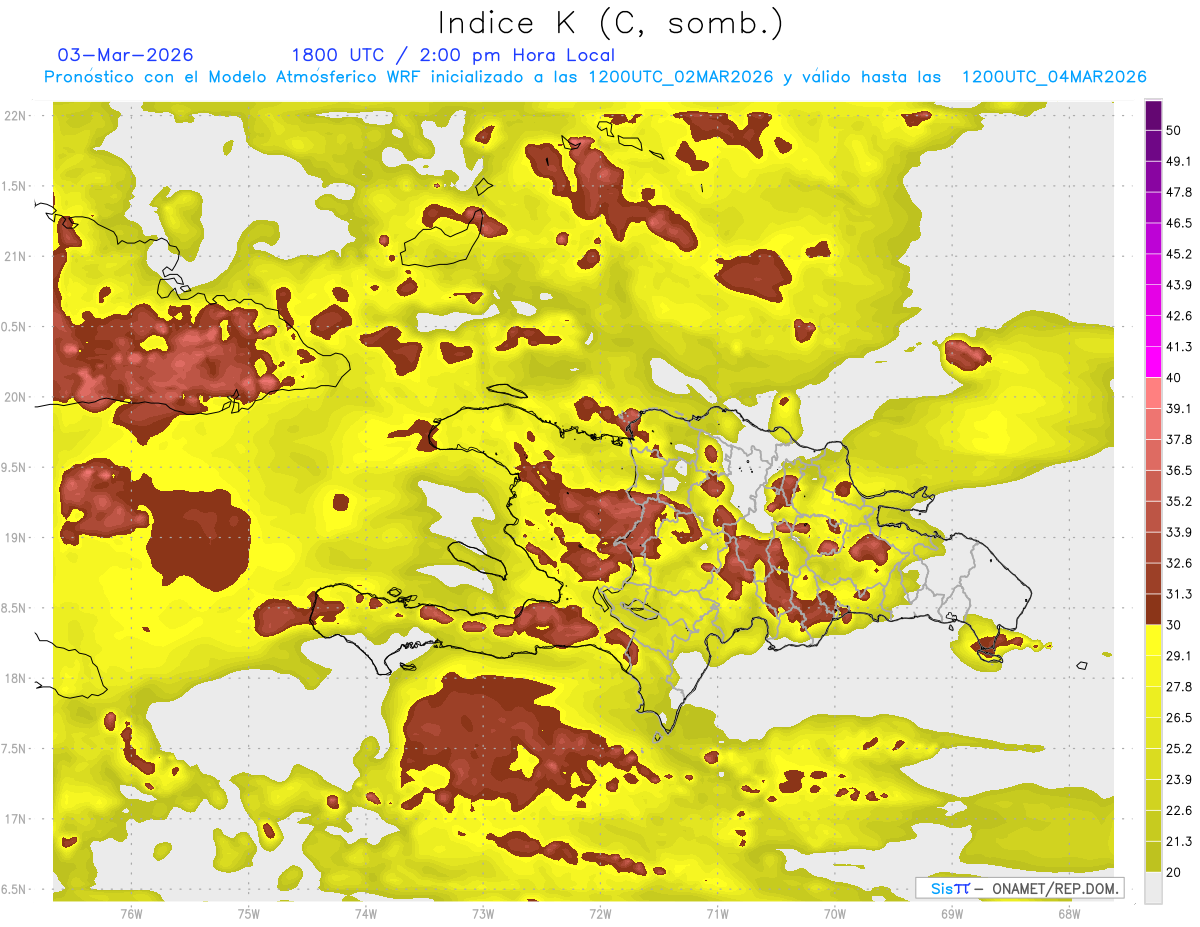Click the '22N' latitude label
This screenshot has width=1200, height=927.
coord(15,116)
